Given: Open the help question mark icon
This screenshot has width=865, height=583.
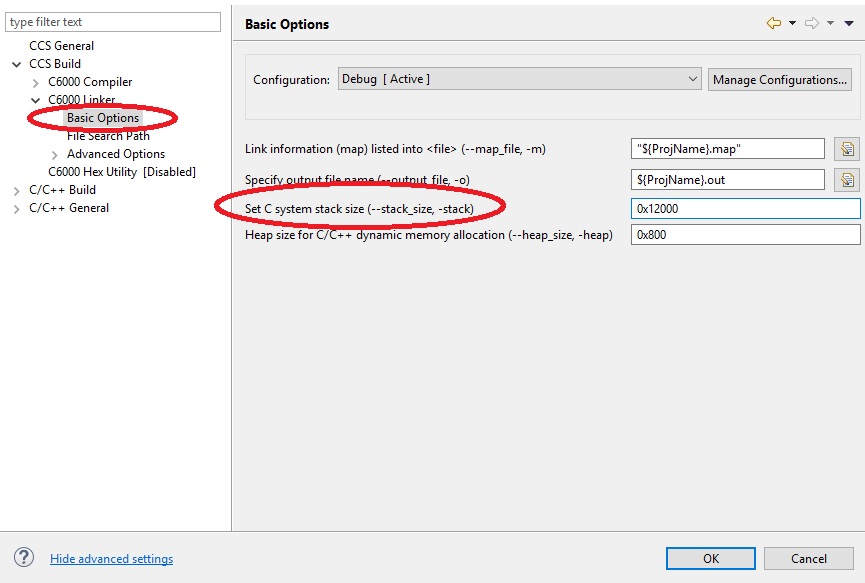Looking at the screenshot, I should tap(25, 558).
